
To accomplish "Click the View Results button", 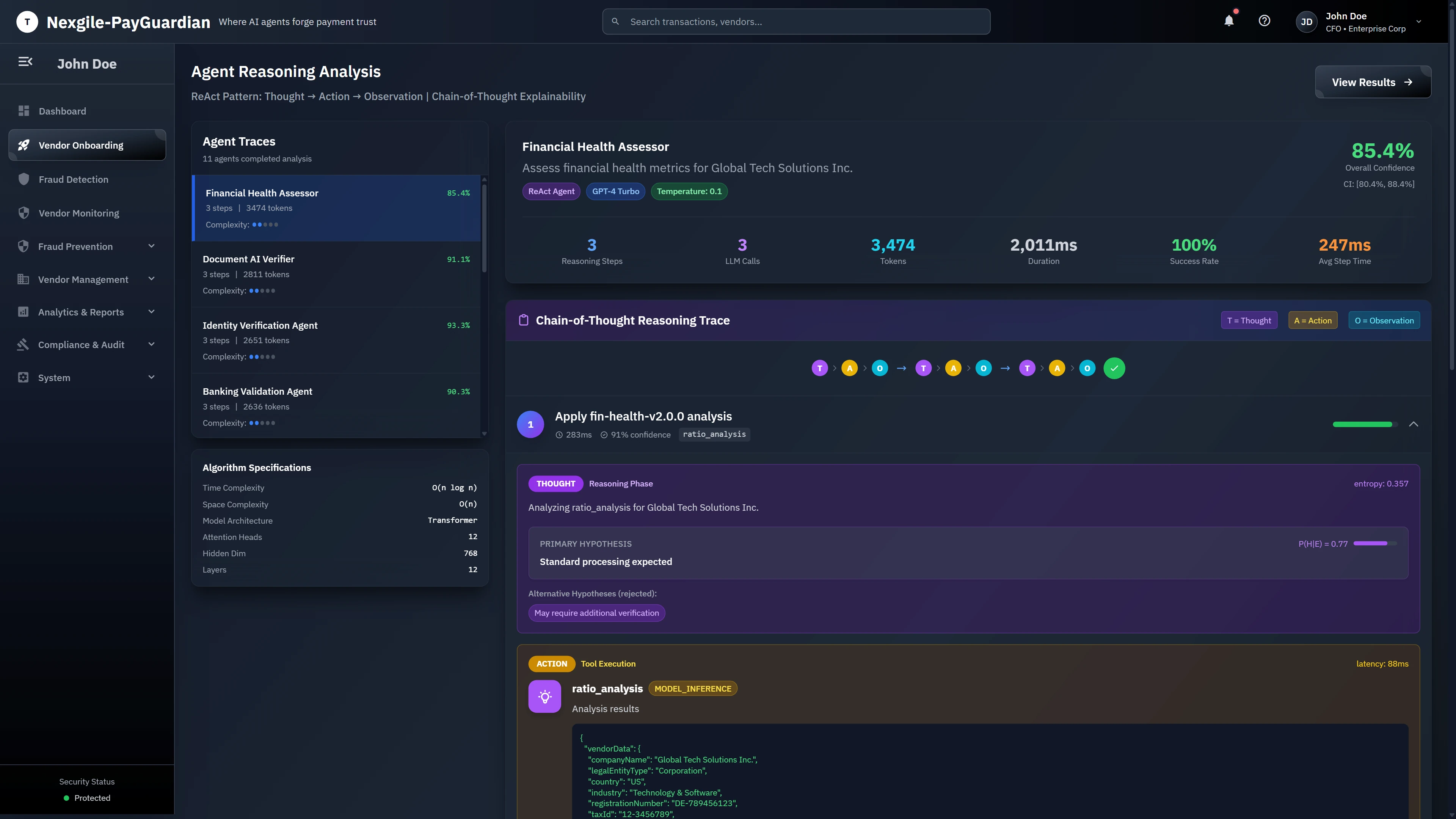I will 1372,82.
